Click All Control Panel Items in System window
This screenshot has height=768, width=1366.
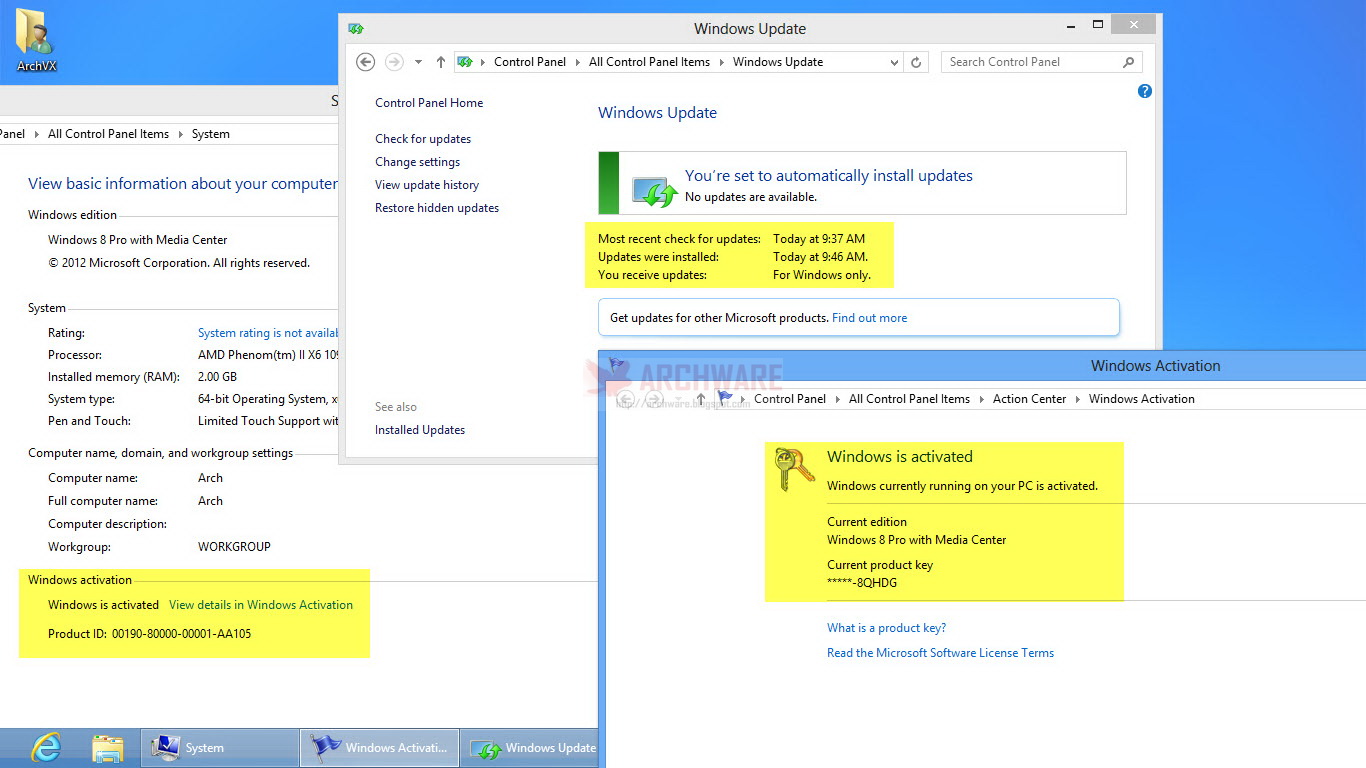point(108,134)
